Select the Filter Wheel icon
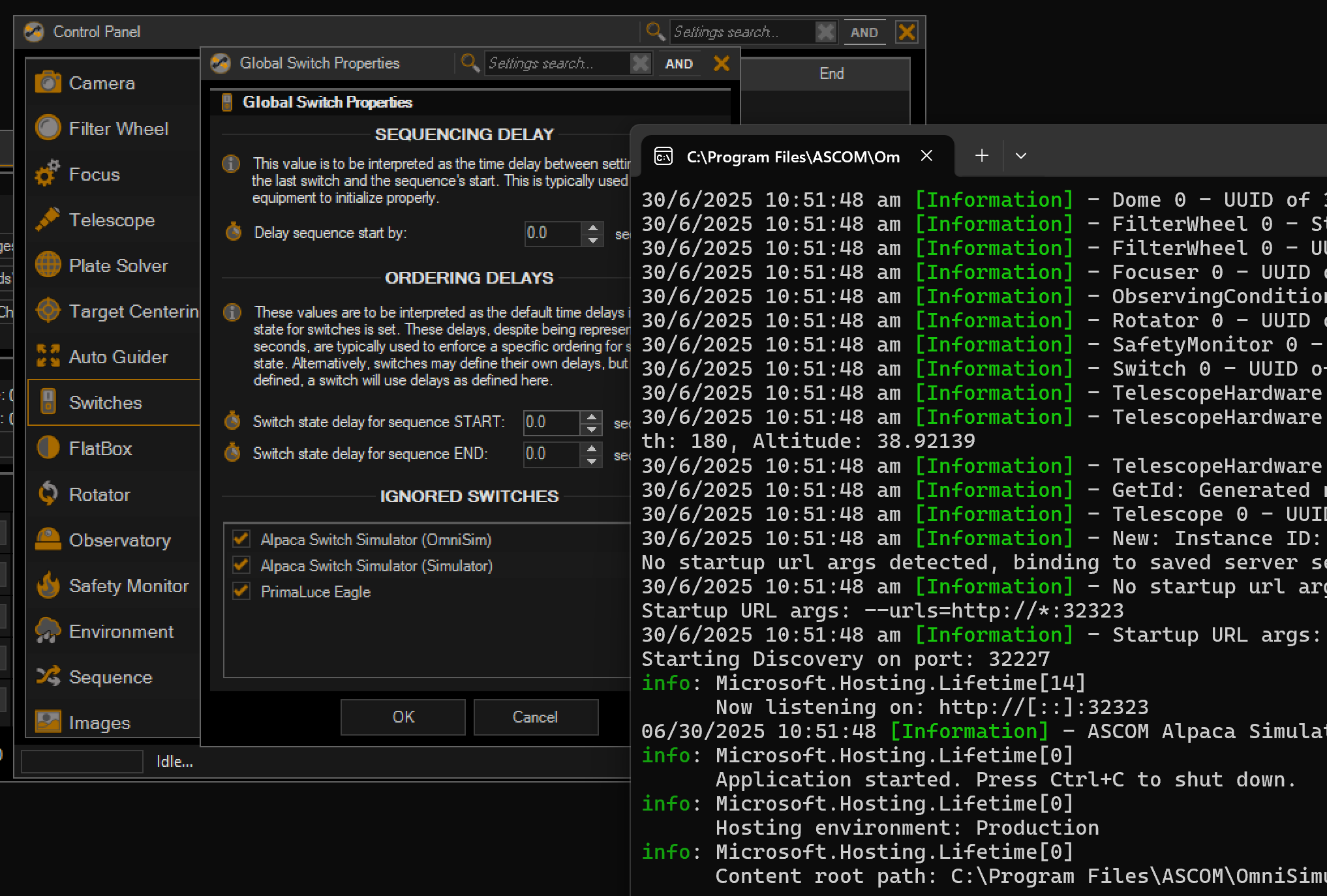Screen dimensions: 1327x896 click(48, 128)
